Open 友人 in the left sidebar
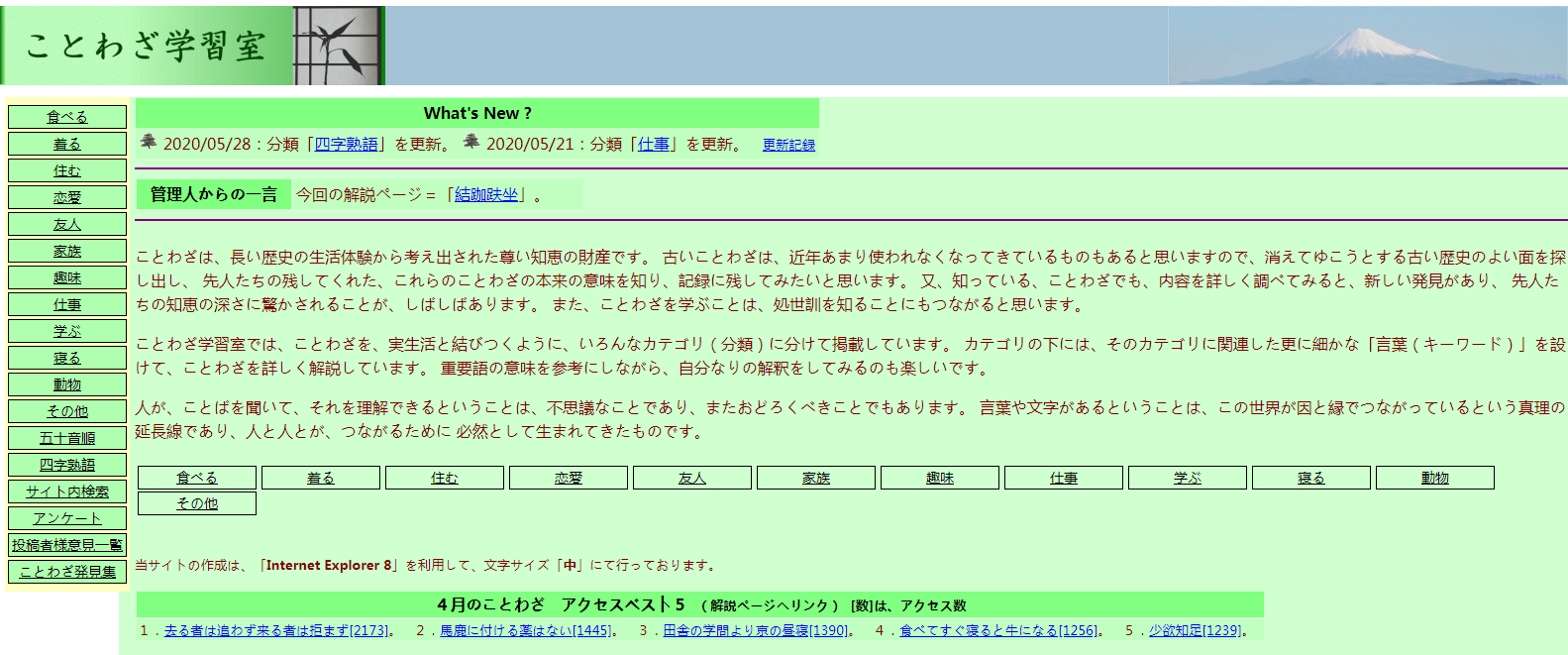Image resolution: width=1568 pixels, height=655 pixels. [x=67, y=224]
